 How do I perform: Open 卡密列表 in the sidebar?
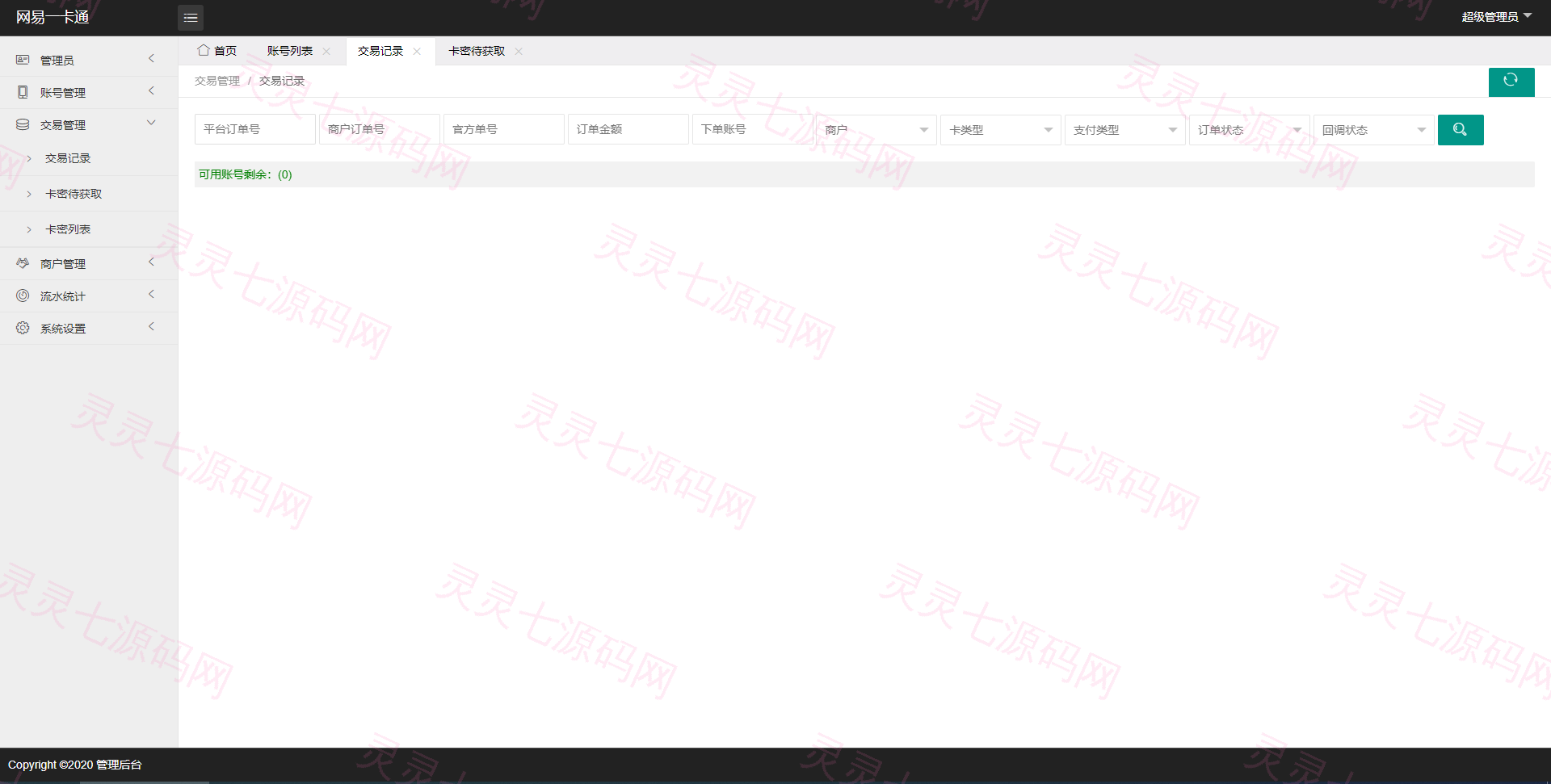click(68, 229)
